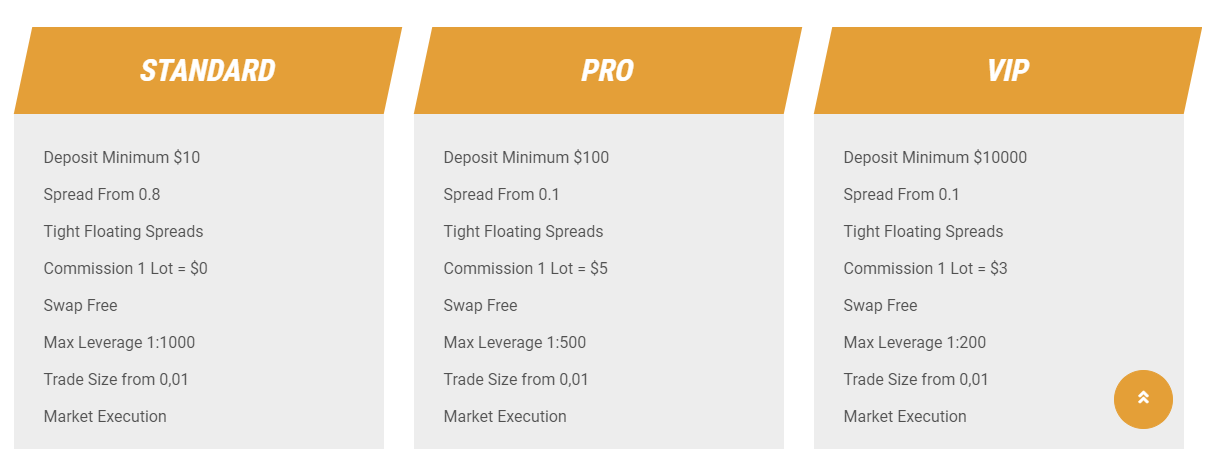Click Commission 1 Lot = $3 line
The image size is (1230, 449).
pos(926,268)
